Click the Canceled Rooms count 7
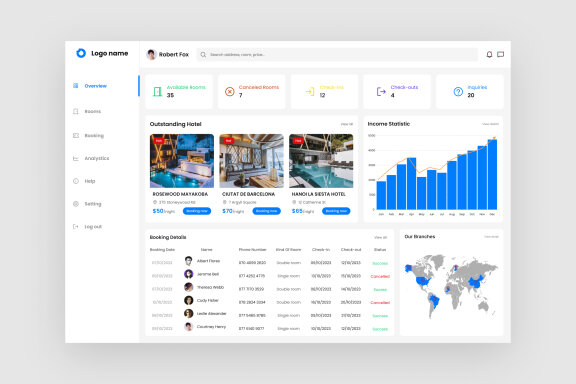Image resolution: width=576 pixels, height=384 pixels. point(241,96)
